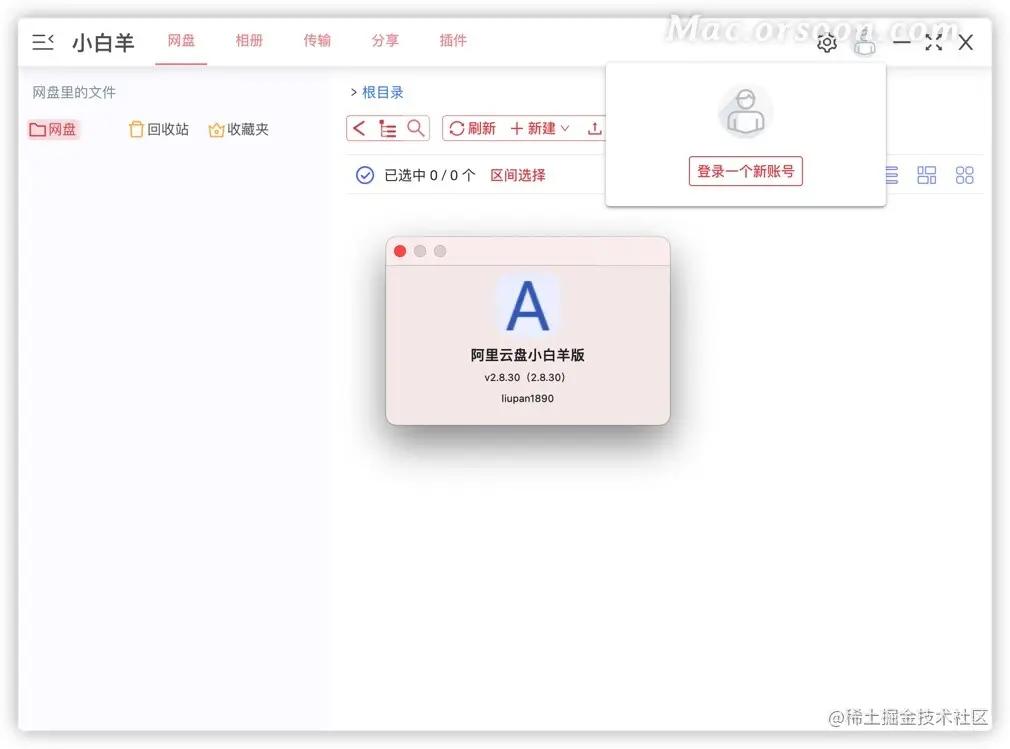Open 新建 dropdown menu

(x=540, y=129)
